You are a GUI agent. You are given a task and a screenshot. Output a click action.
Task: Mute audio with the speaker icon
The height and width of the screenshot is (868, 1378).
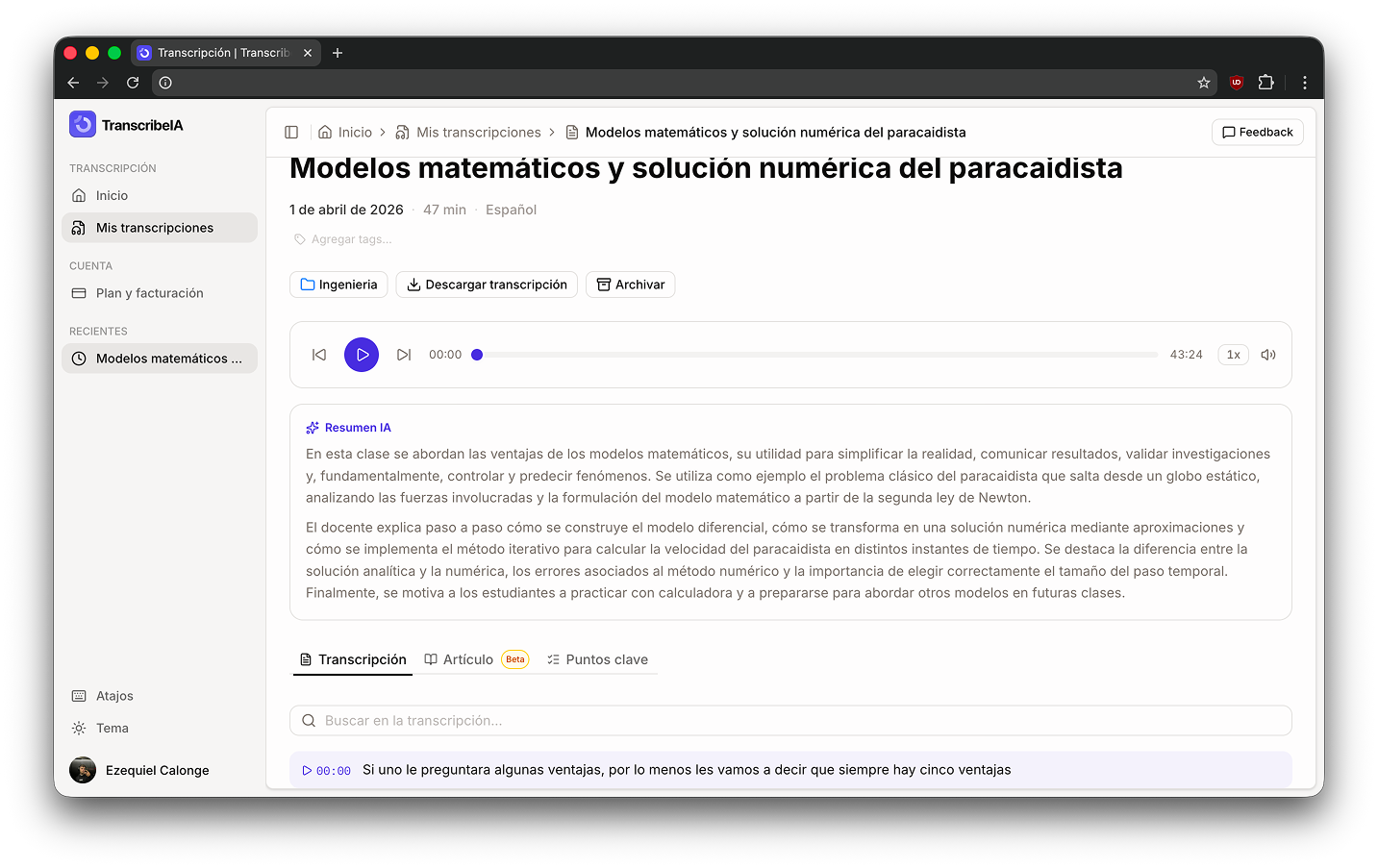pos(1267,354)
